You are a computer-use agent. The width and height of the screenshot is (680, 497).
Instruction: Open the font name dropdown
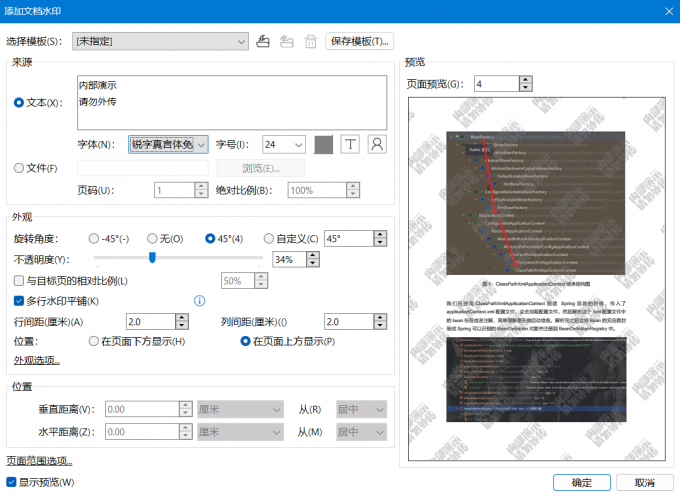[168, 144]
